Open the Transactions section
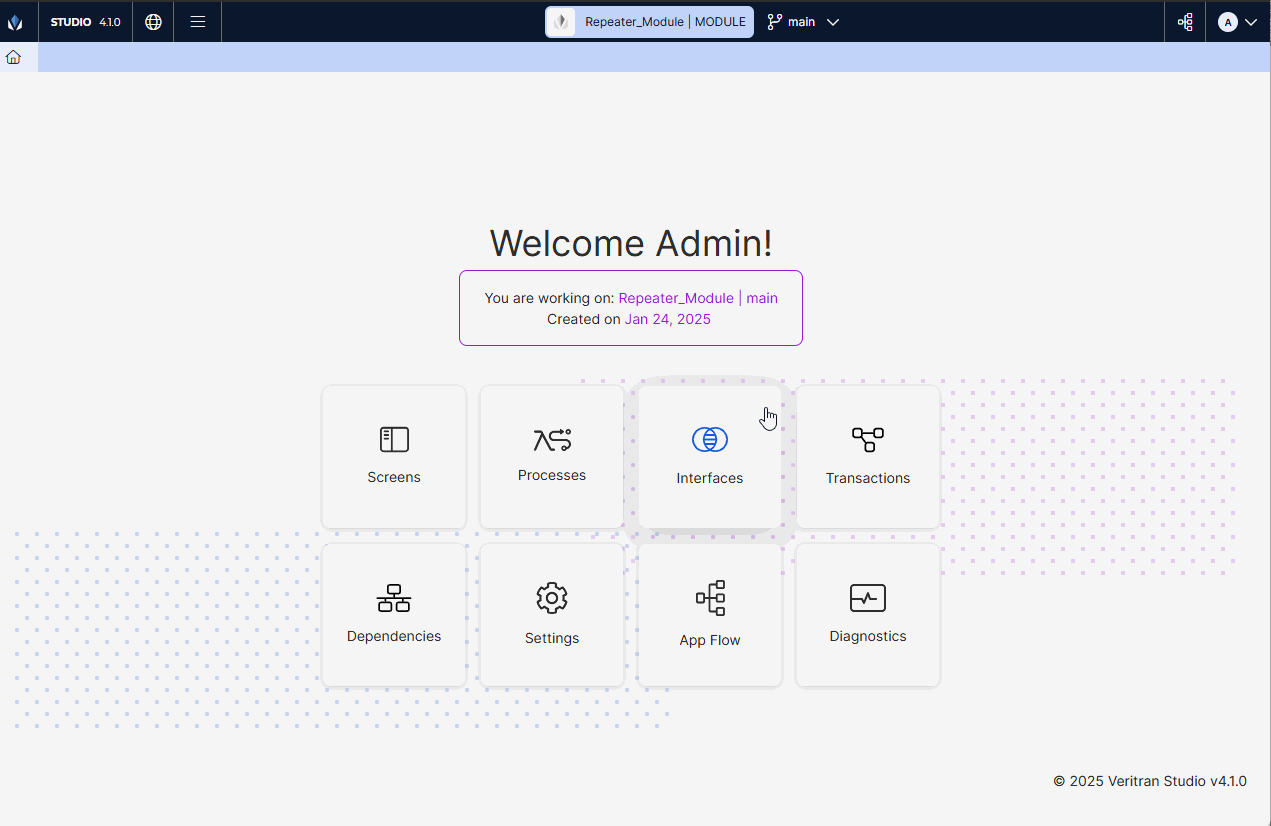 (867, 457)
